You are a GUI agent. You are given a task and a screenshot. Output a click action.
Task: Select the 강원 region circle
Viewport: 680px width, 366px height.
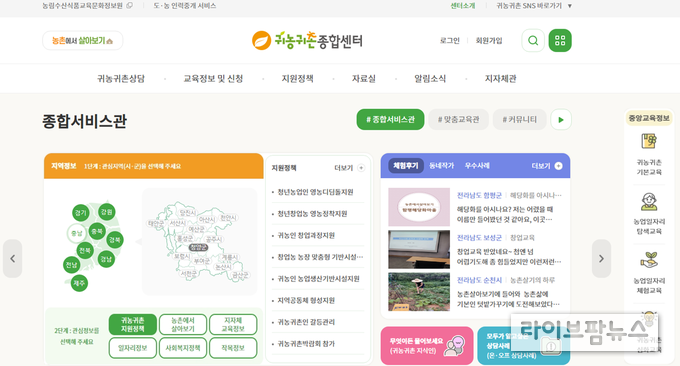coord(106,212)
